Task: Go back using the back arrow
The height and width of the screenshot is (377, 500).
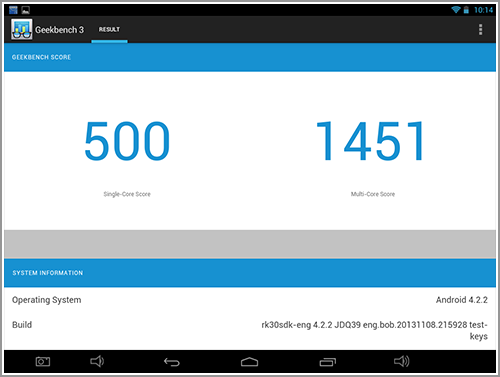Action: (172, 362)
